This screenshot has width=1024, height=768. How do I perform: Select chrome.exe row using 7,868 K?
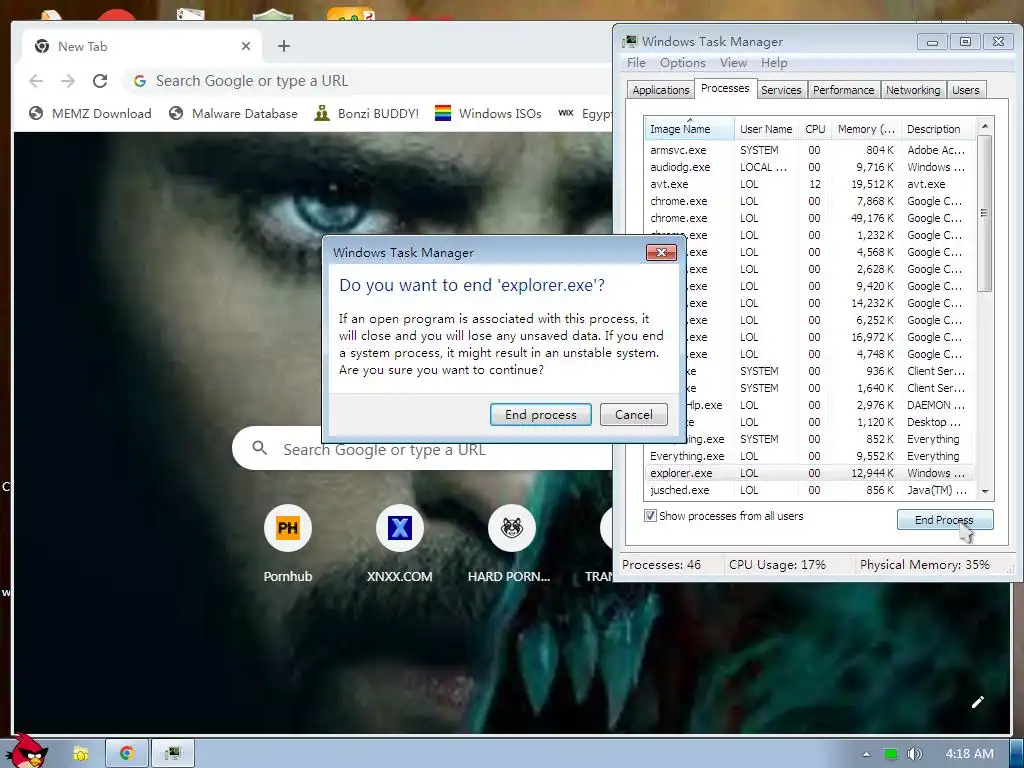coord(809,200)
